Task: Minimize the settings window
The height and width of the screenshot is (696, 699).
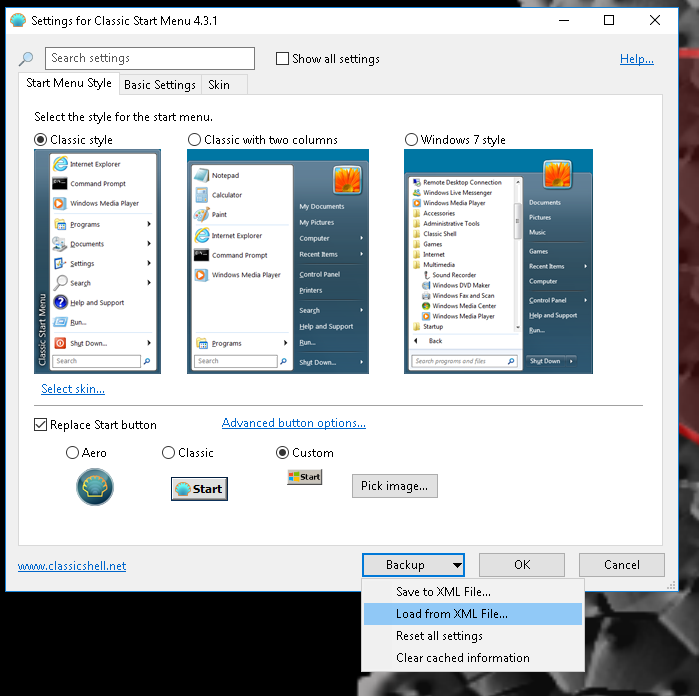Action: point(564,21)
